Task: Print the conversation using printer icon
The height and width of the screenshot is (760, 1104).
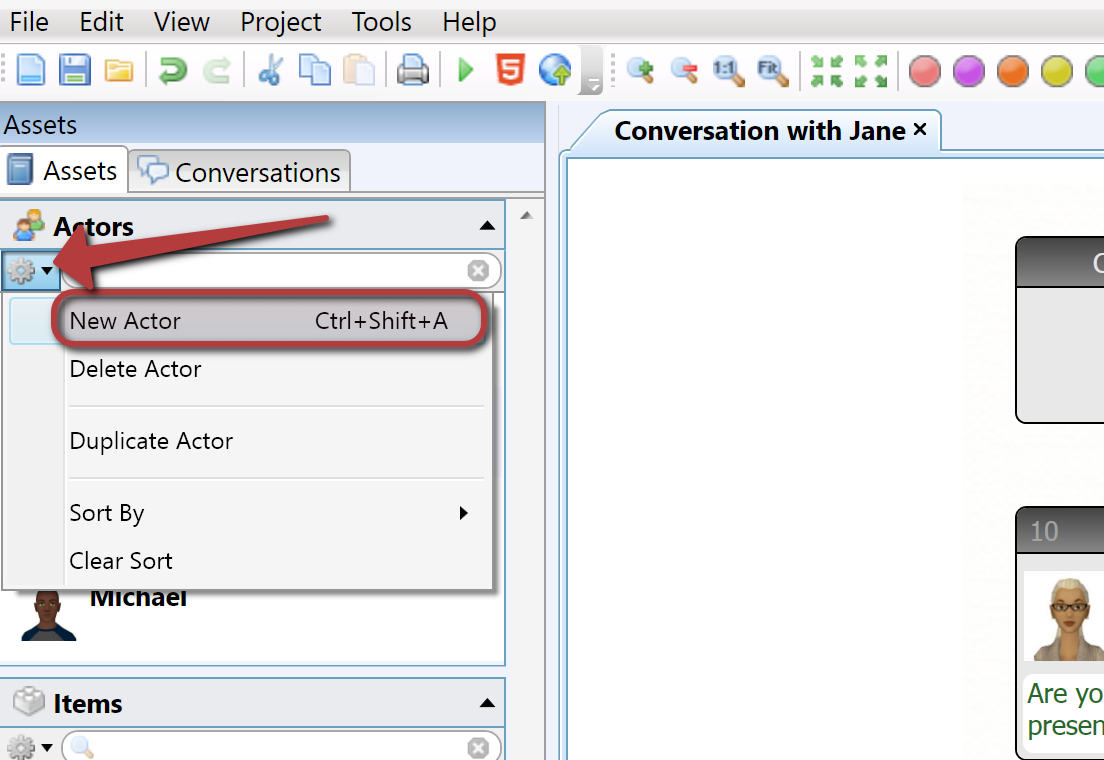Action: pos(413,70)
